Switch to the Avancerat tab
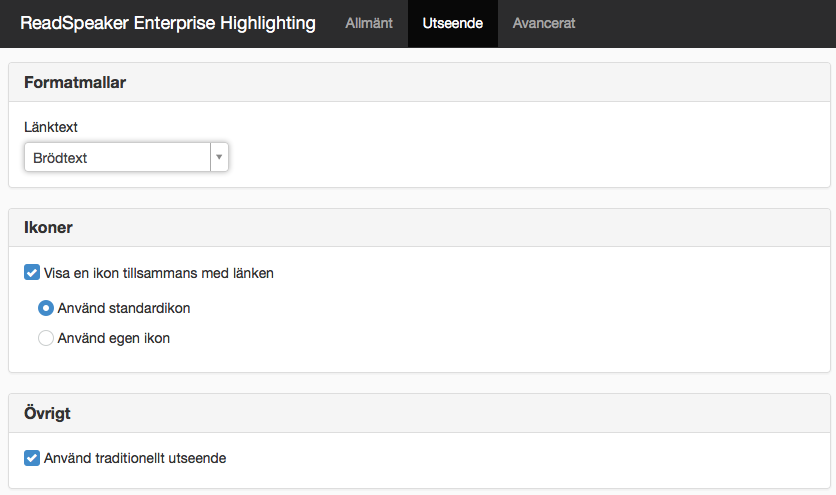The width and height of the screenshot is (836, 495). [544, 23]
